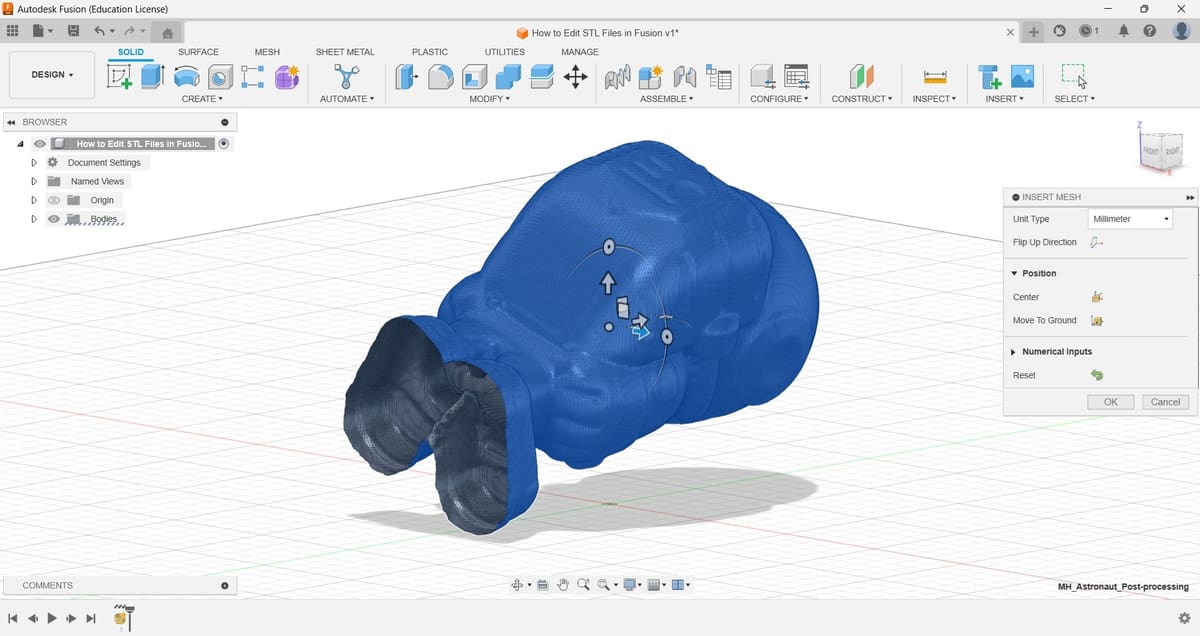This screenshot has width=1200, height=636.
Task: Click the Center position icon
Action: 1097,297
